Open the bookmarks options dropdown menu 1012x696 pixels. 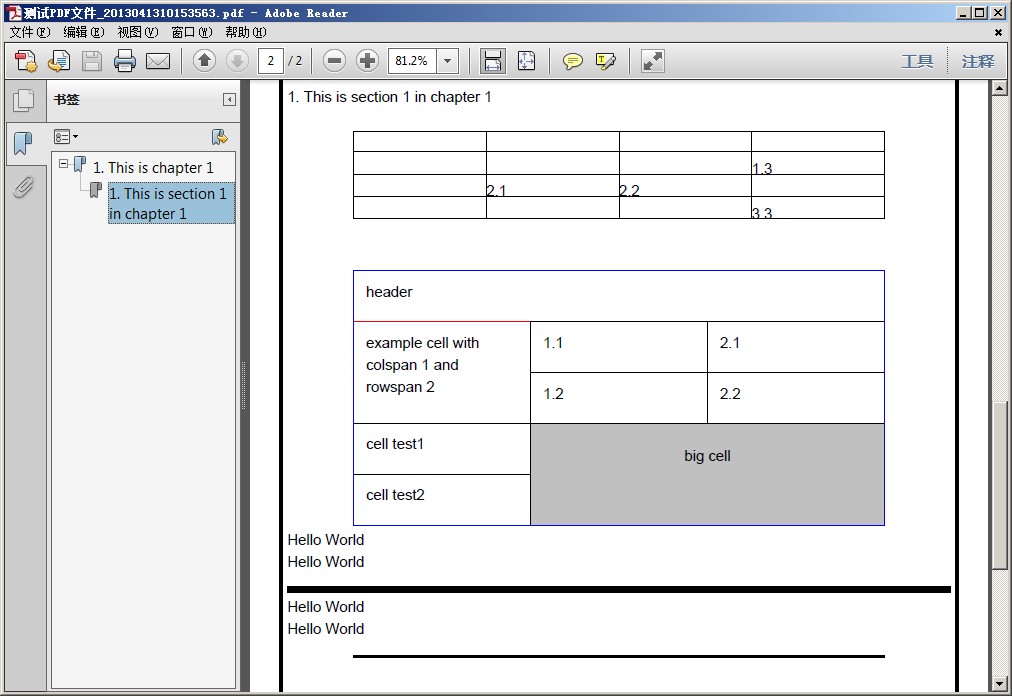tap(65, 137)
